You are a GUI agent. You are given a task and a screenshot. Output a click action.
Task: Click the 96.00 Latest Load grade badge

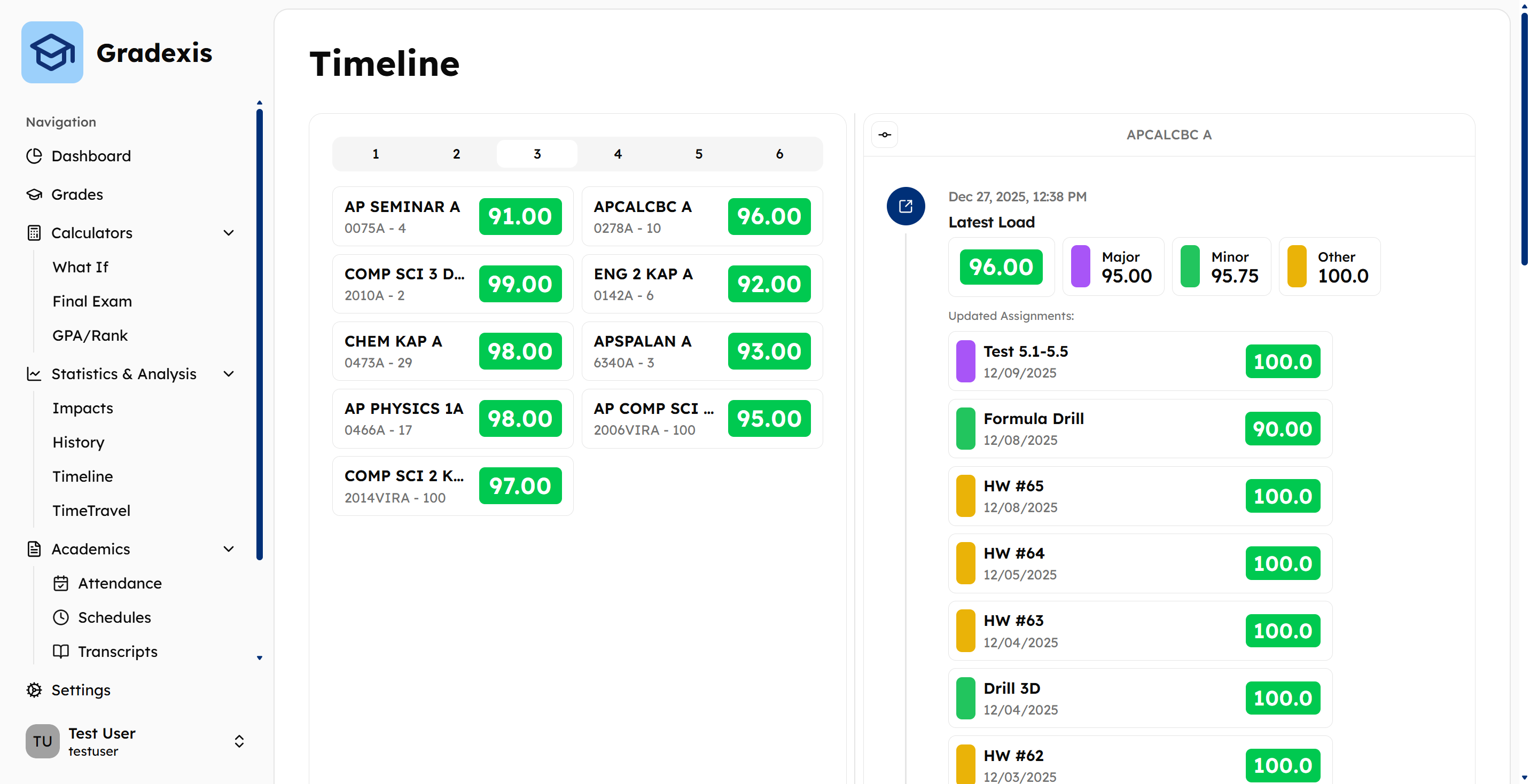(x=1001, y=266)
